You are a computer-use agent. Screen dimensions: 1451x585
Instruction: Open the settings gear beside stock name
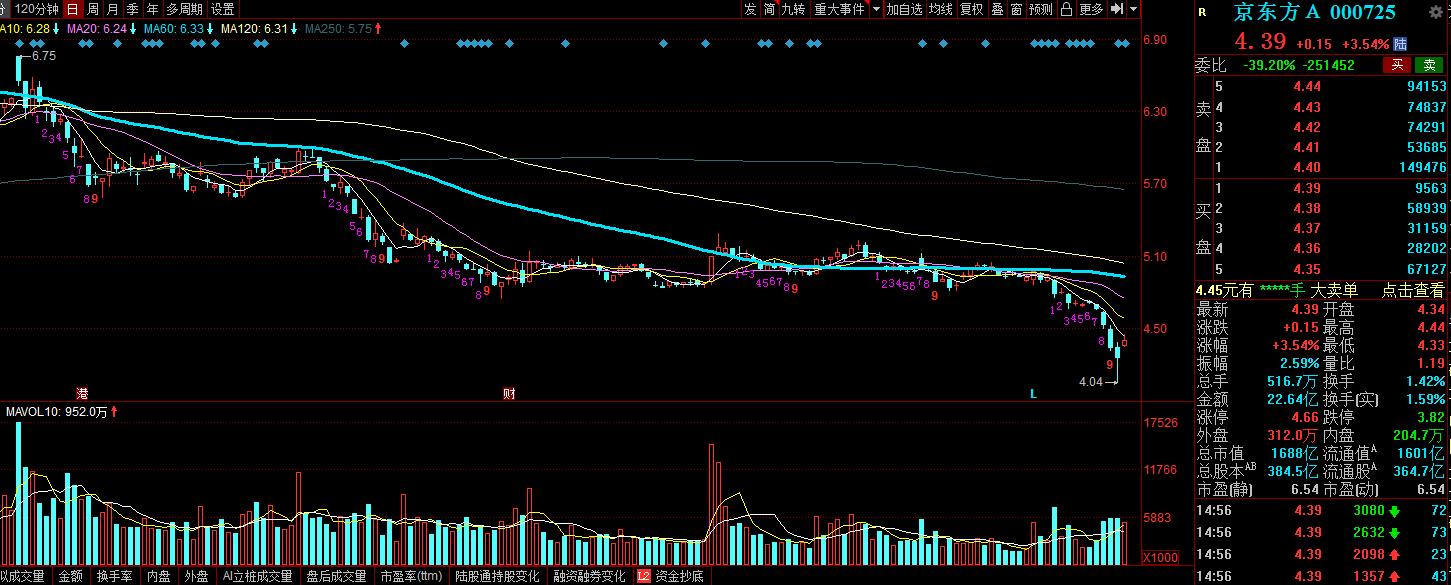coord(1437,12)
